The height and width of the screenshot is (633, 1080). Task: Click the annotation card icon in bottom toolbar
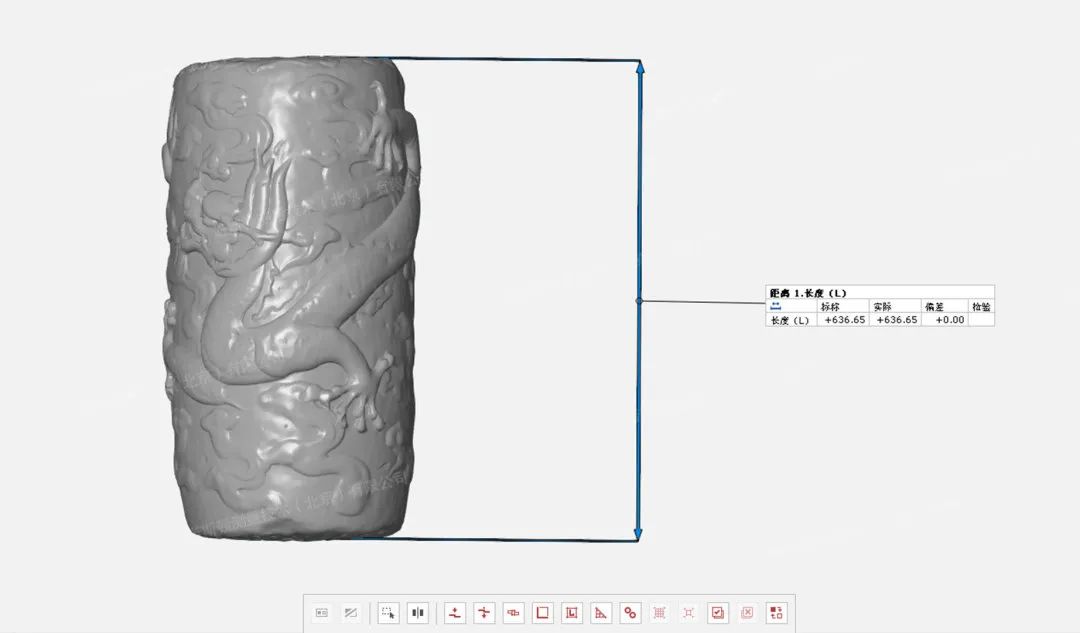322,612
